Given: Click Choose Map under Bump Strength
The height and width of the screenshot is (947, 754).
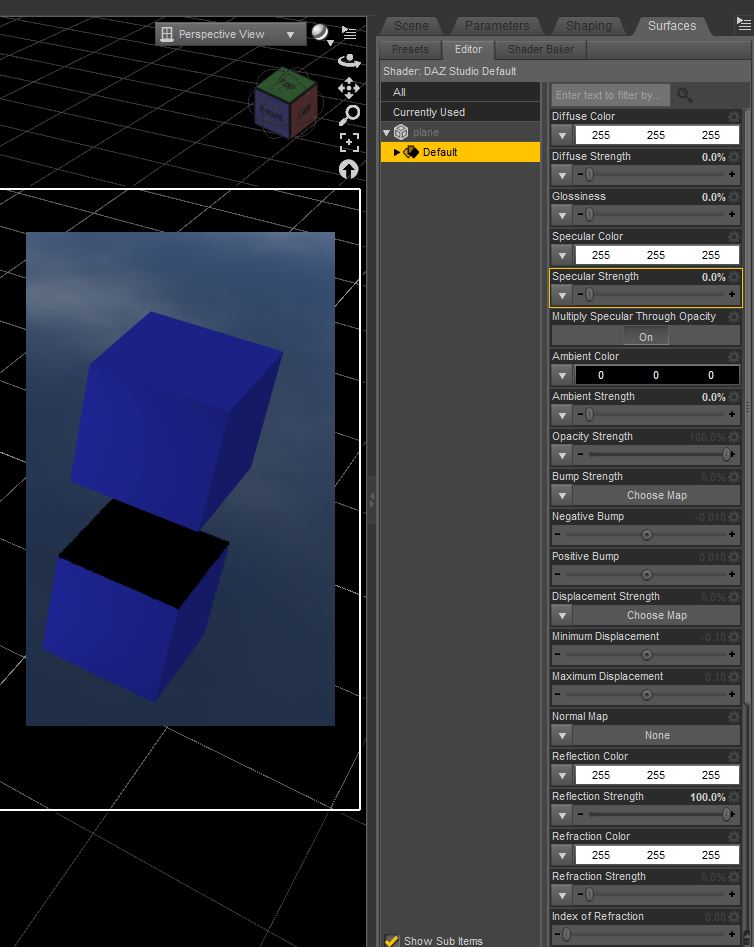Looking at the screenshot, I should [x=656, y=495].
